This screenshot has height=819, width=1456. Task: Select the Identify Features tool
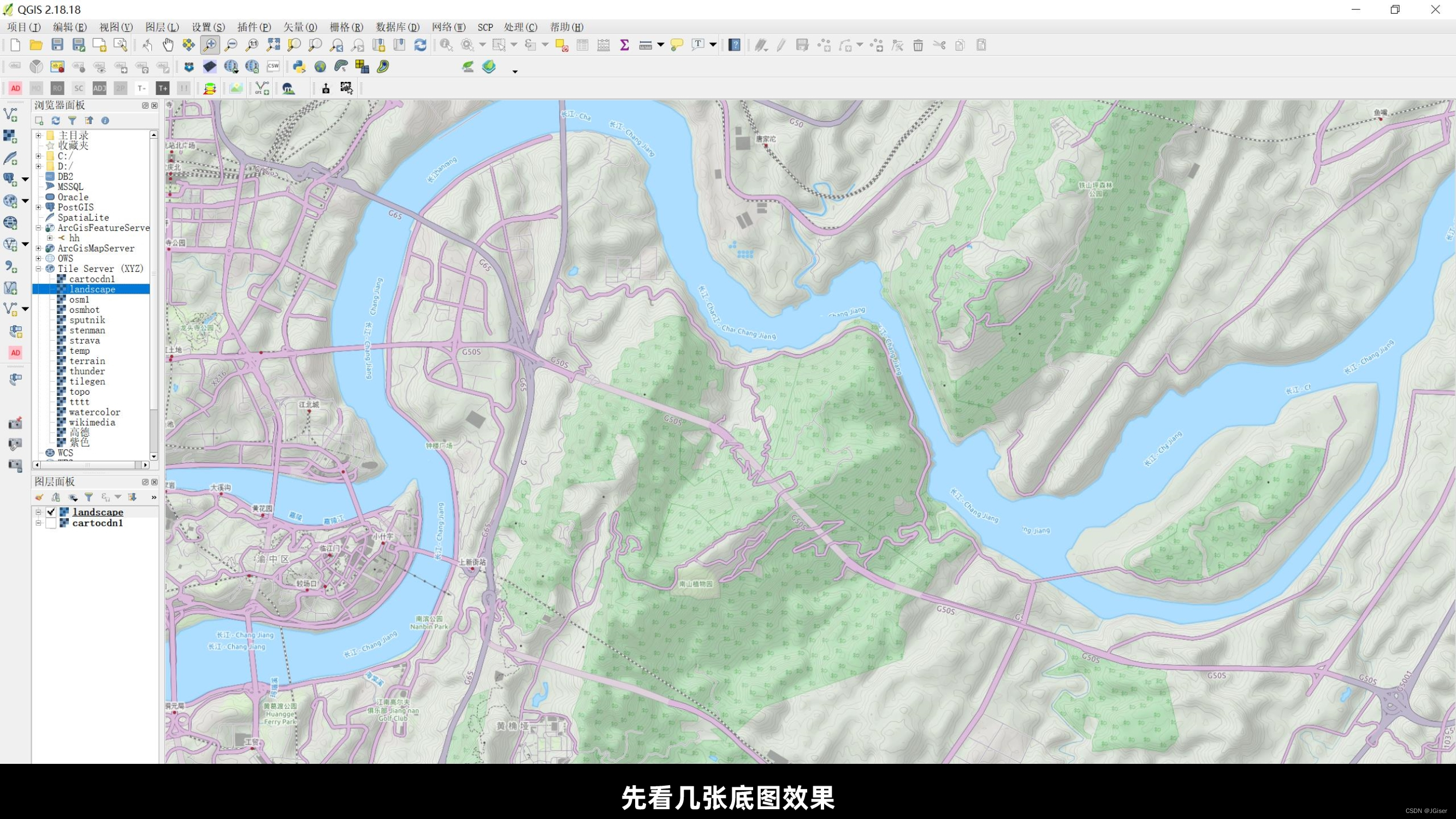(x=446, y=45)
